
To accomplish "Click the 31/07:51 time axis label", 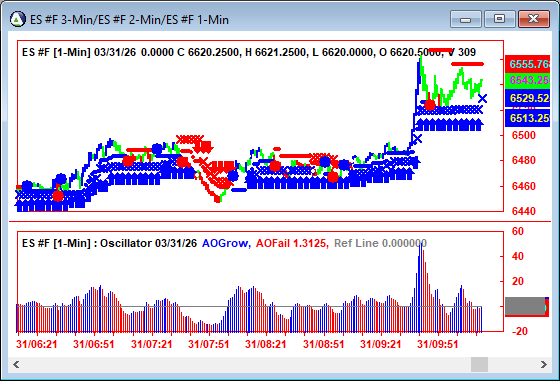I will (208, 344).
